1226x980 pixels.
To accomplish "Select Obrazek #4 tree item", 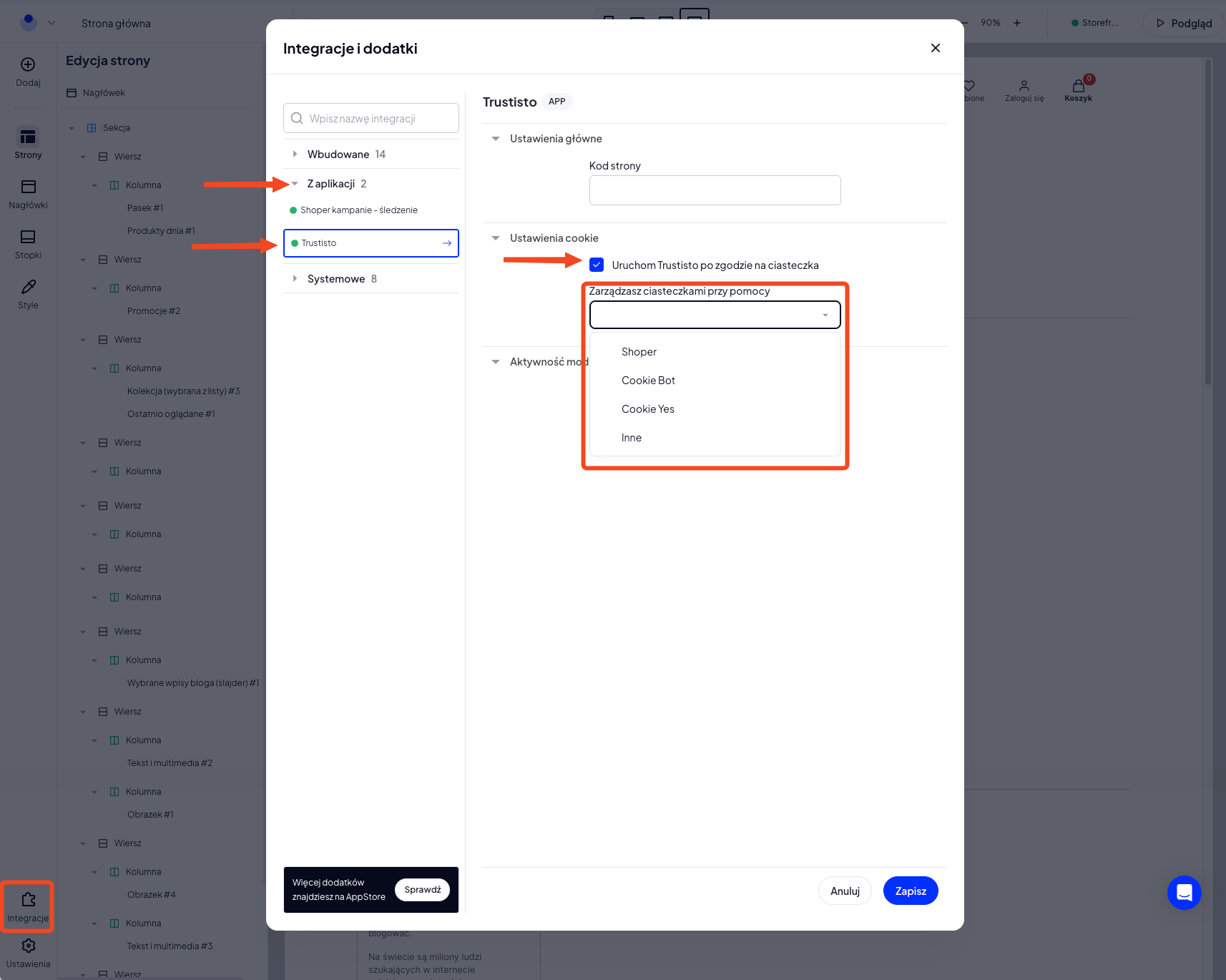I will 151,895.
